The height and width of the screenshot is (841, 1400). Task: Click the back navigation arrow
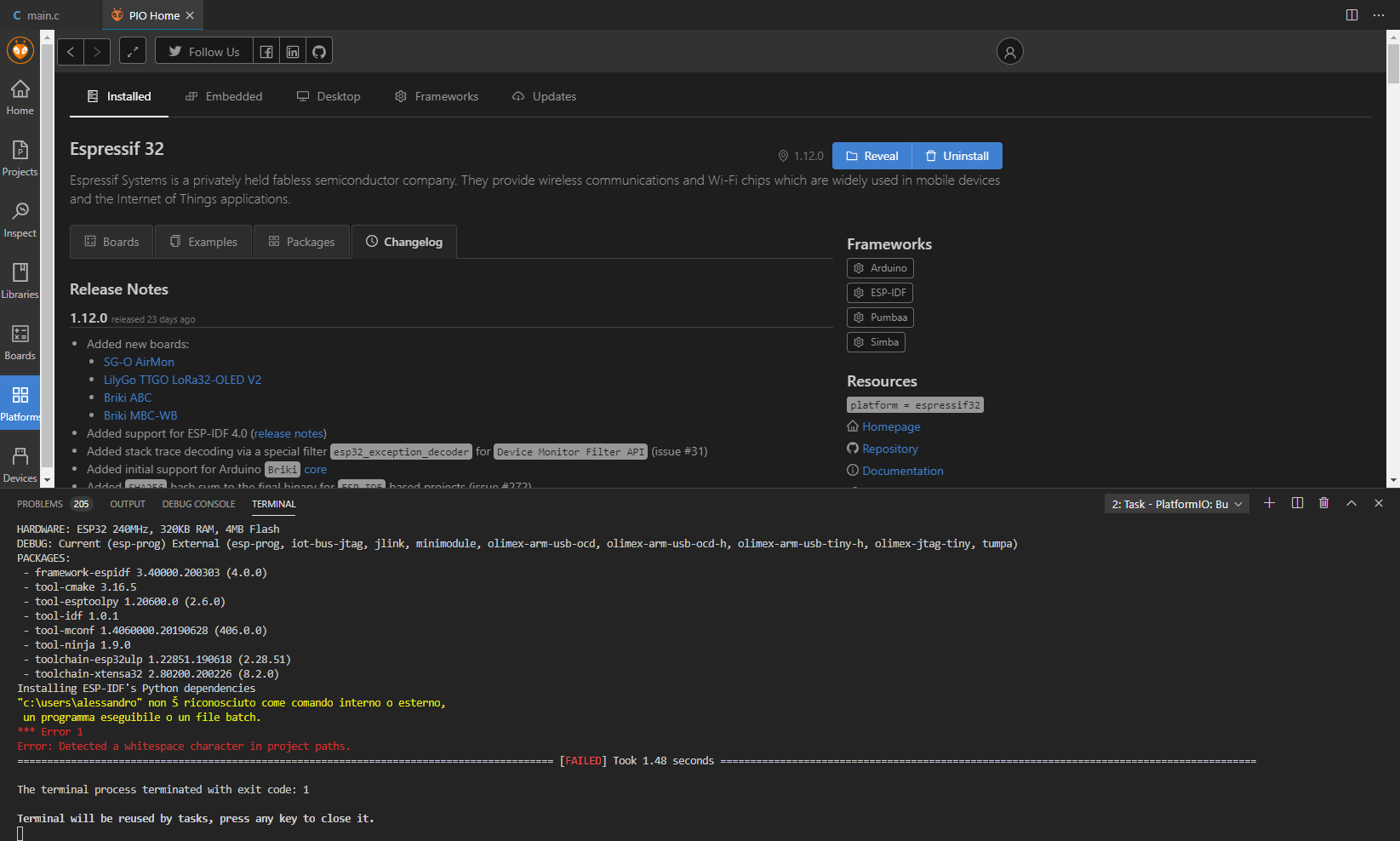(71, 51)
